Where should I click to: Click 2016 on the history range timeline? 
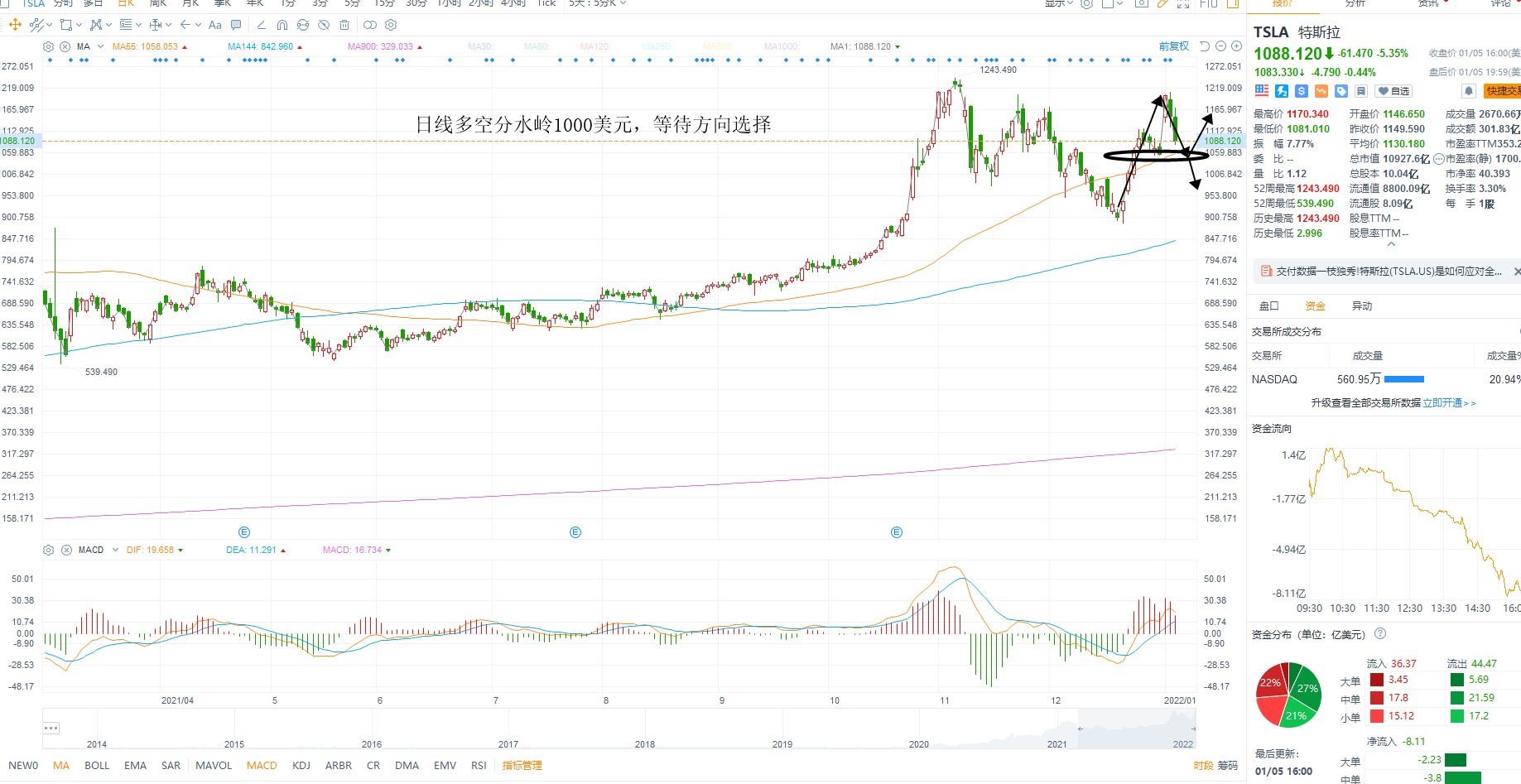tap(372, 744)
